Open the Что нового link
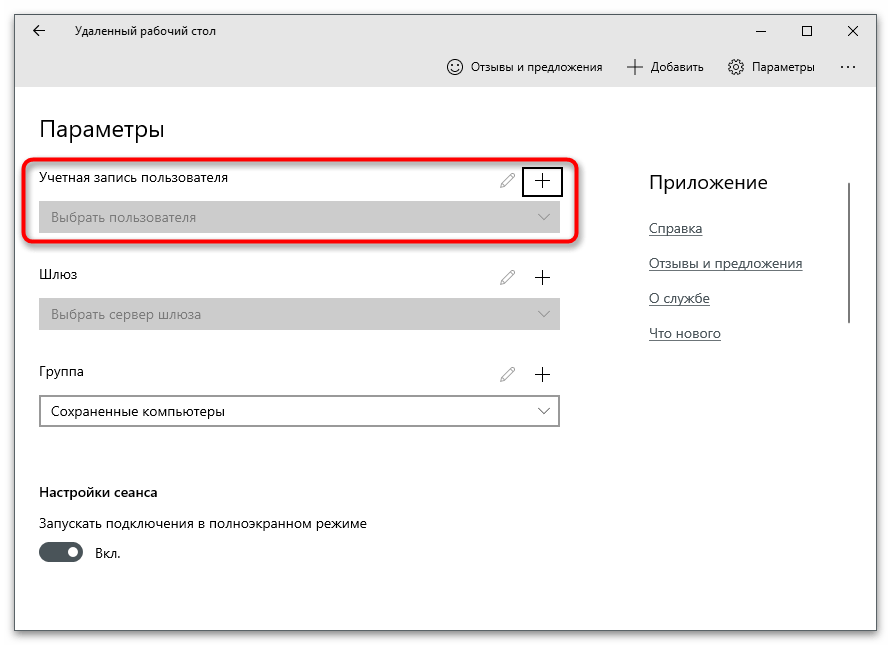The image size is (891, 645). pyautogui.click(x=684, y=334)
